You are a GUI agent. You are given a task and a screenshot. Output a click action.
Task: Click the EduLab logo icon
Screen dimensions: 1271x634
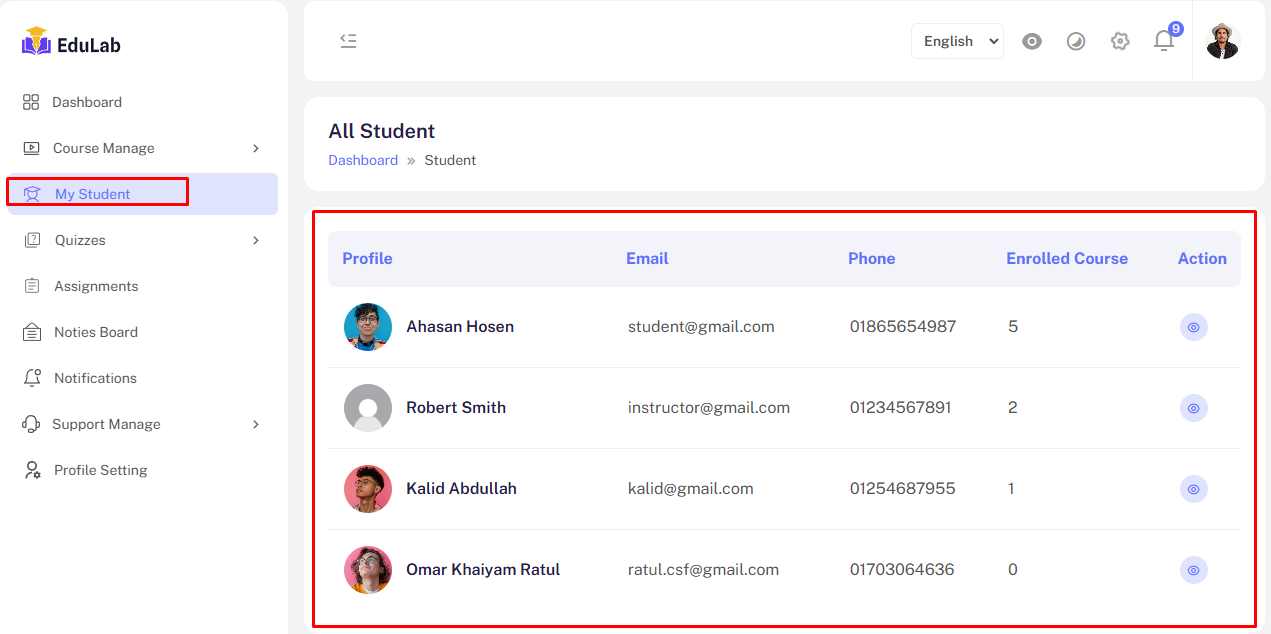(36, 42)
